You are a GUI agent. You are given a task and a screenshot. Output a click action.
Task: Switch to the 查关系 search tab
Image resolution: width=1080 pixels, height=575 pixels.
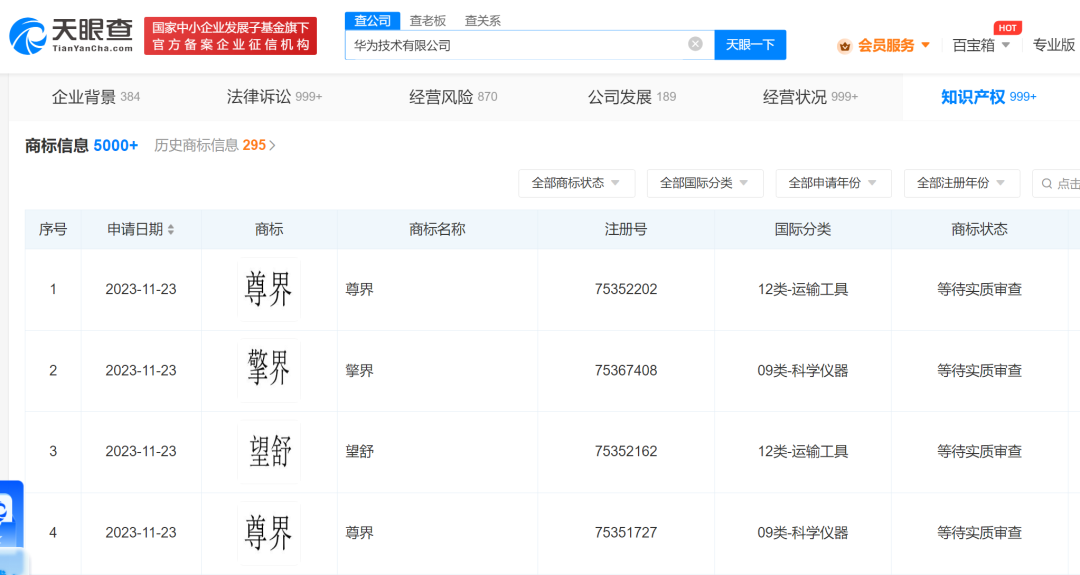[482, 21]
